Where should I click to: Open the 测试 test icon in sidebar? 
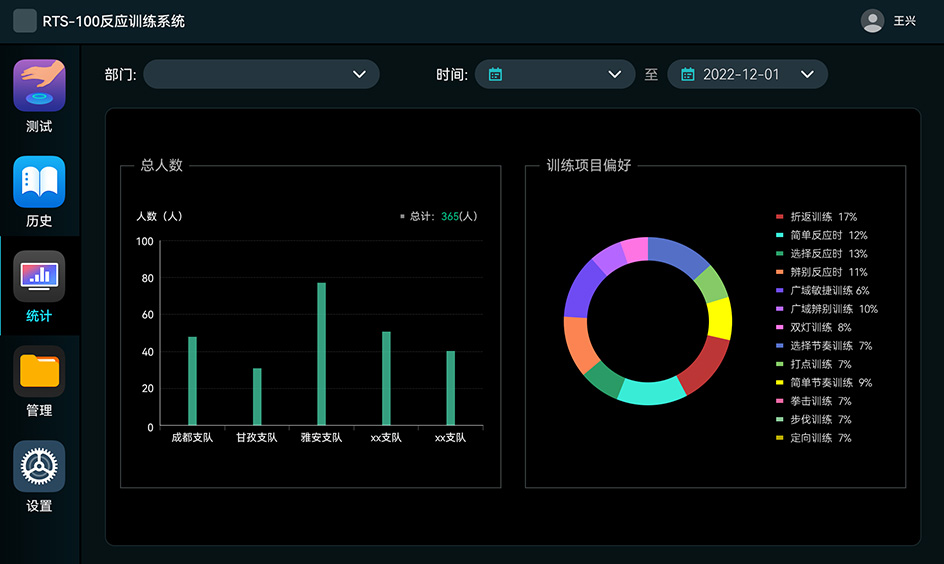coord(39,85)
